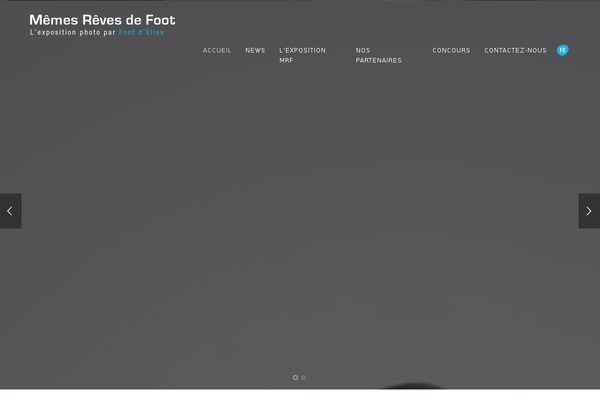
Task: Select the second slider dot
Action: coord(303,377)
